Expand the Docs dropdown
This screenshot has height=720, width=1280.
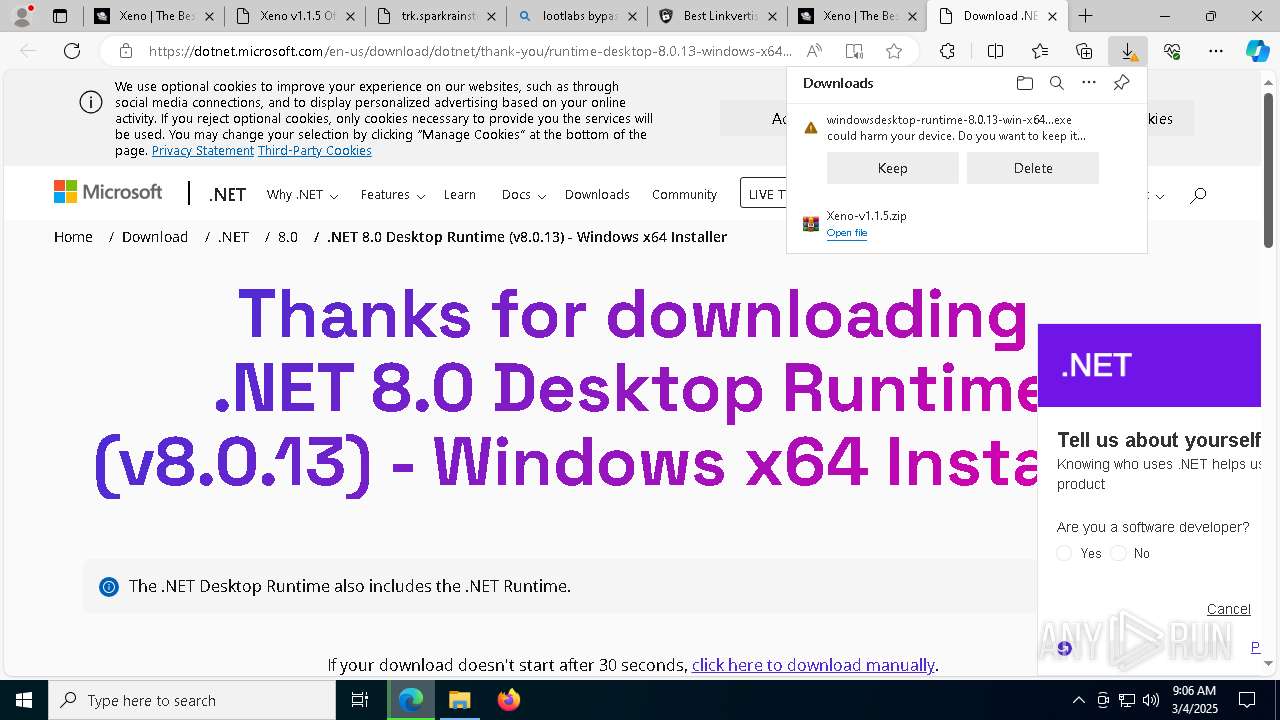523,195
